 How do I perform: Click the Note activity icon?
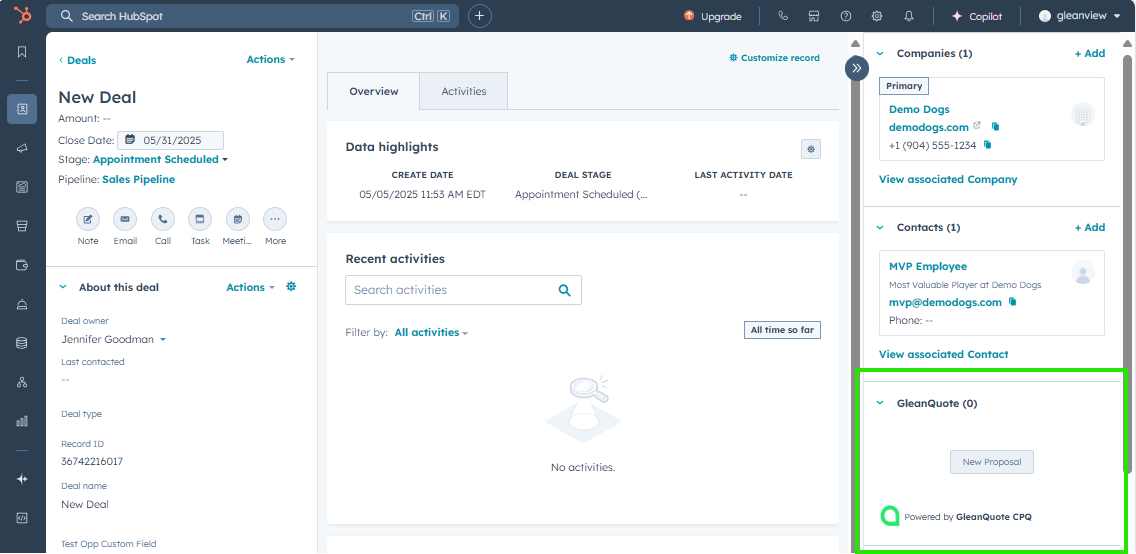coord(88,219)
